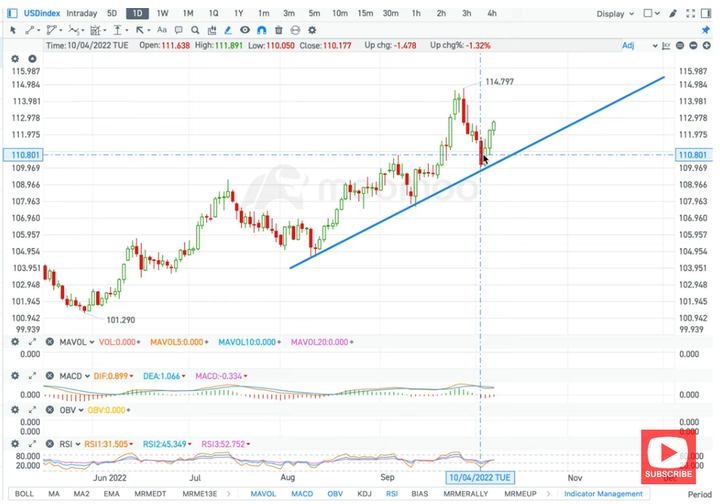This screenshot has width=720, height=504.
Task: Select the cursor pointer tool
Action: (13, 30)
